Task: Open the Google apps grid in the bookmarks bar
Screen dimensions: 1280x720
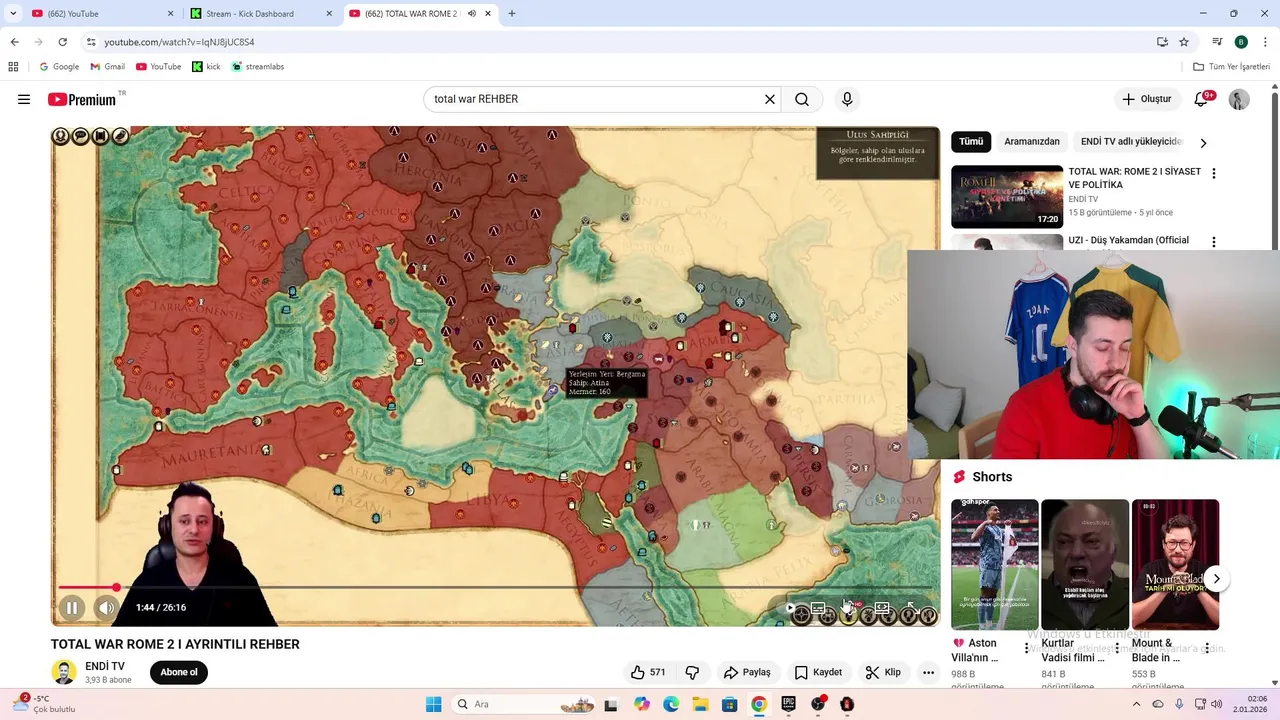Action: point(13,67)
